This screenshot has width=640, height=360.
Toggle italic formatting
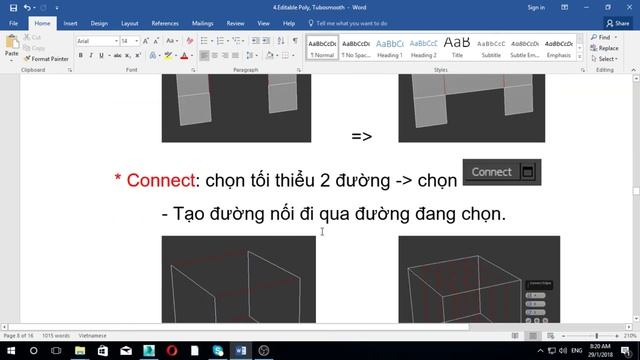(91, 55)
